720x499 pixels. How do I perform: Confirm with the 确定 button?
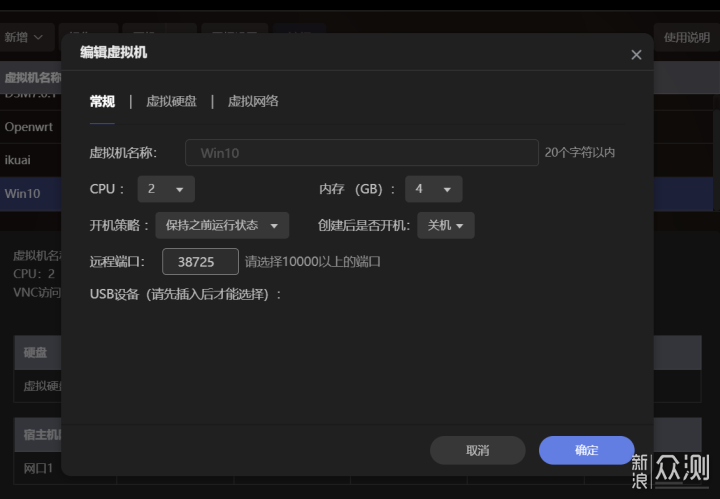point(586,450)
